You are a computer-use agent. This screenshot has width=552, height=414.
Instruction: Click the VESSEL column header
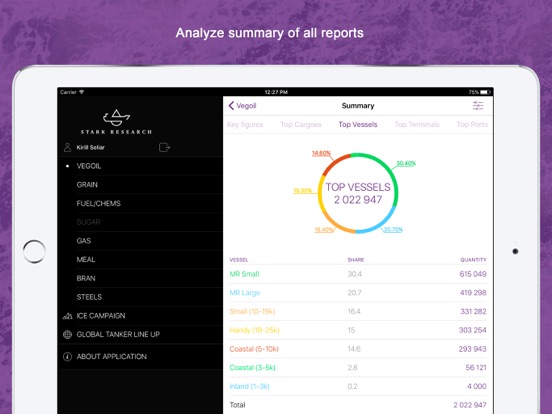click(239, 260)
